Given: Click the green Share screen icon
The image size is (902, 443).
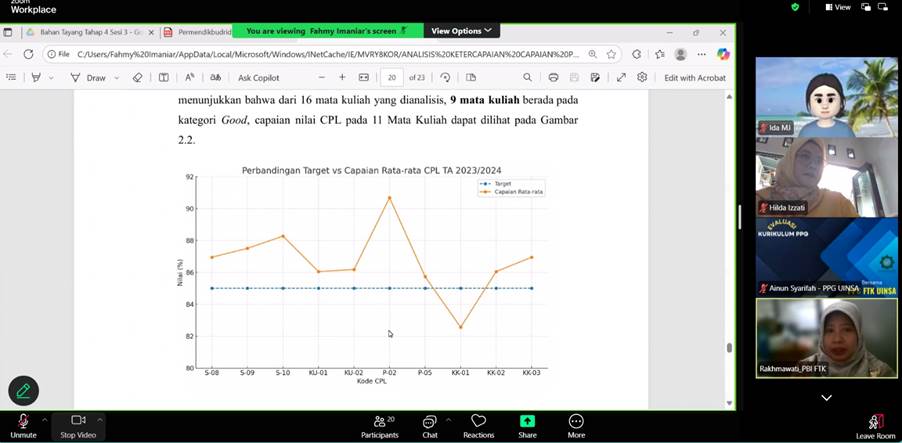Looking at the screenshot, I should click(527, 422).
